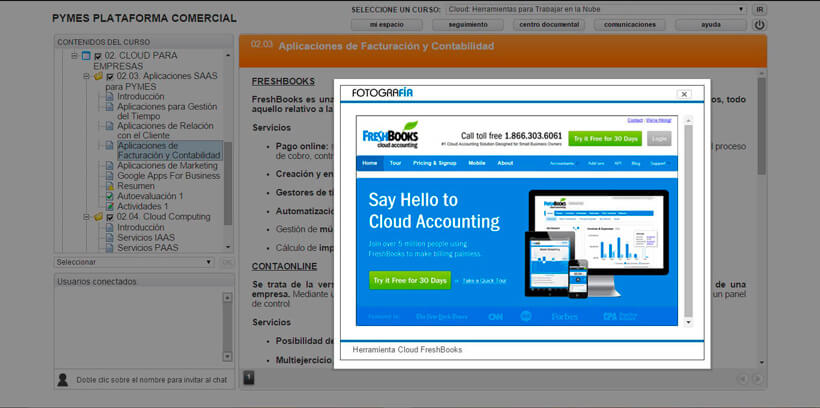This screenshot has height=408, width=820.
Task: Click the green check icon beside Autoevaluación 1
Action: click(109, 196)
